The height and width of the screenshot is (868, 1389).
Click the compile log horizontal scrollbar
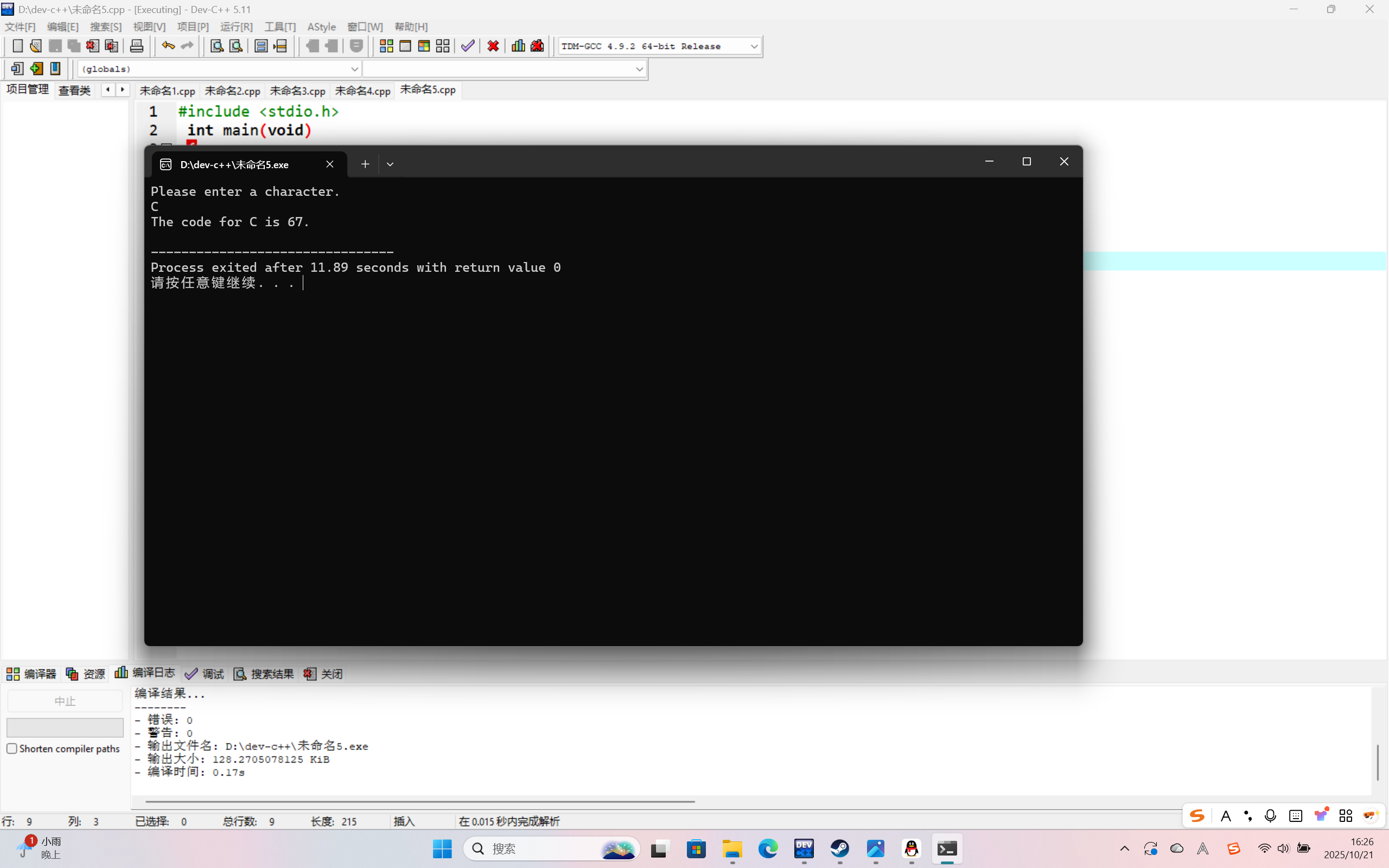point(419,801)
